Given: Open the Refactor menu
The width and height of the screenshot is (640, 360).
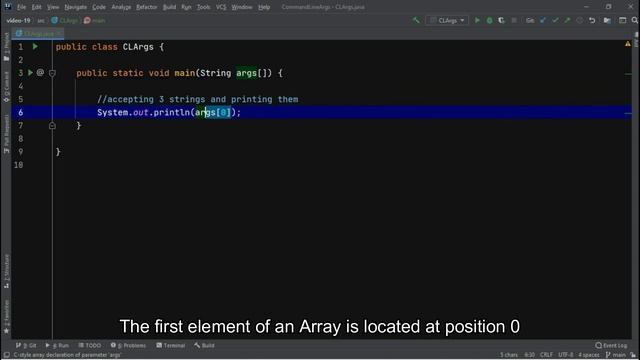Looking at the screenshot, I should click(147, 7).
